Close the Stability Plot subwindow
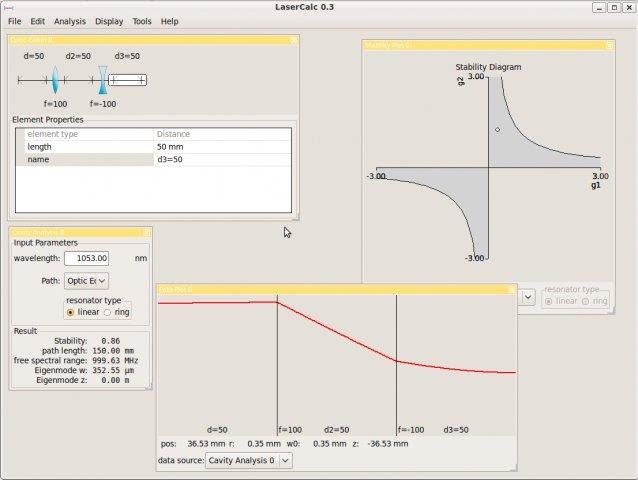This screenshot has width=638, height=480. click(609, 46)
